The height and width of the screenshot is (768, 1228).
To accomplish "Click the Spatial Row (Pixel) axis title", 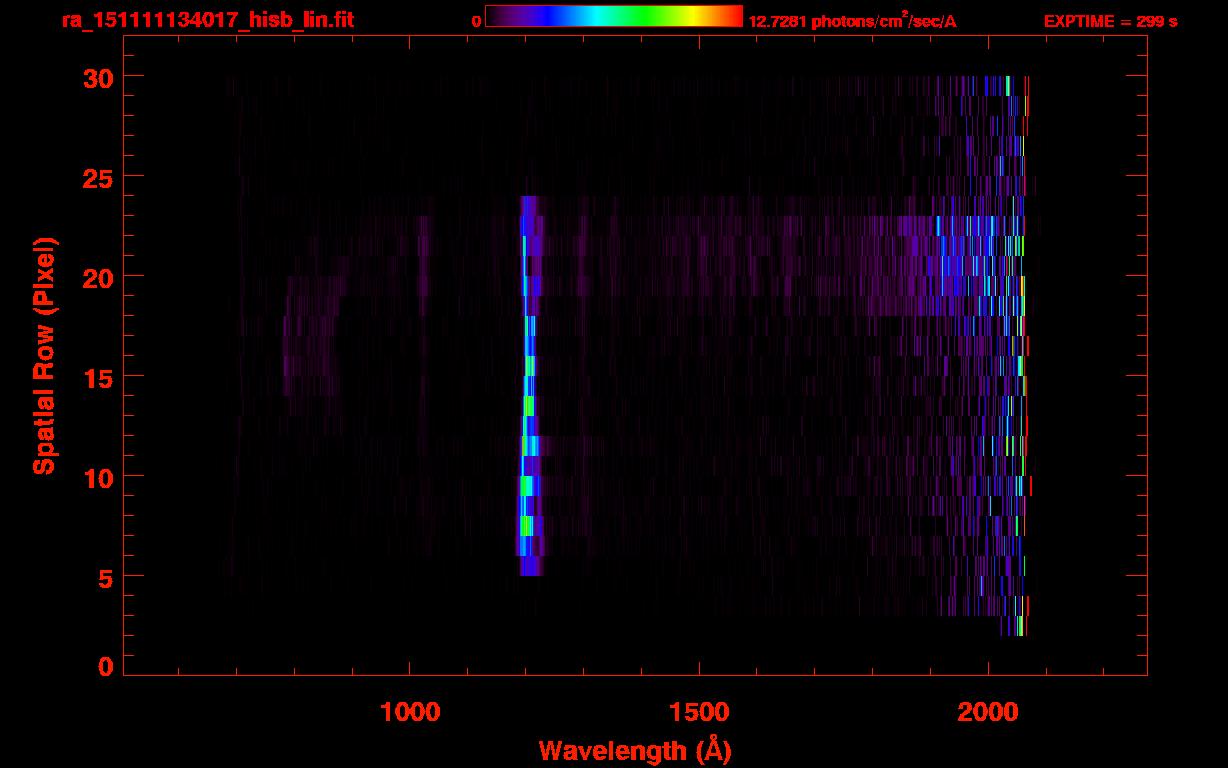I will point(43,356).
